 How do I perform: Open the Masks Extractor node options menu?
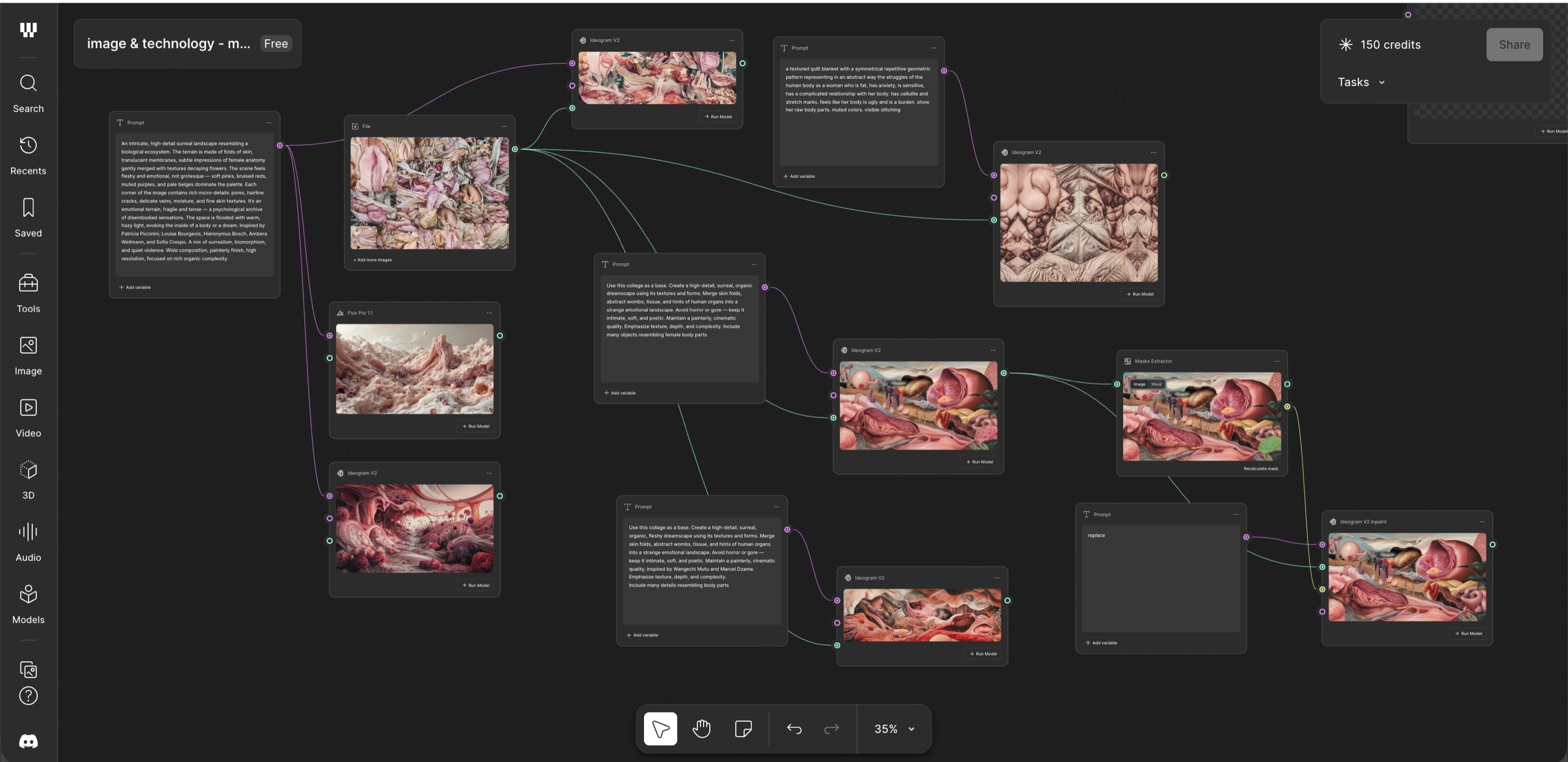1276,361
